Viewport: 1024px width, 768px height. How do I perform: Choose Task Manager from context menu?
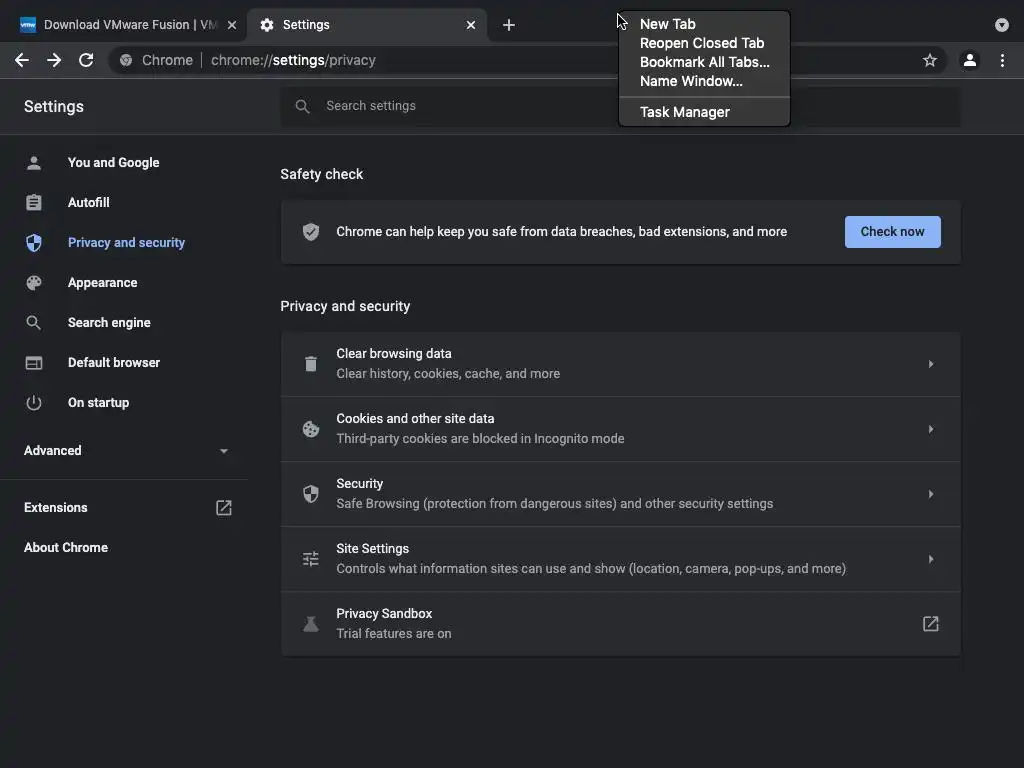(685, 112)
